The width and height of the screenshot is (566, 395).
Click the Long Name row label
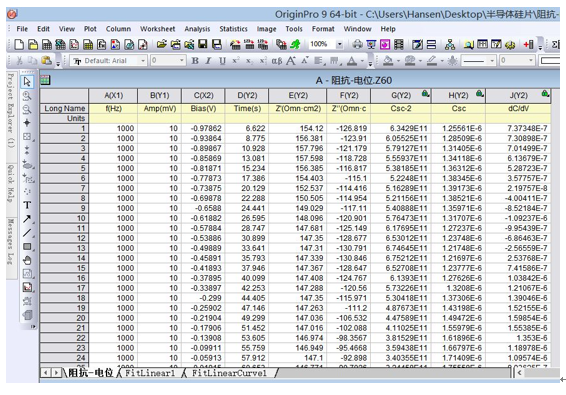64,108
